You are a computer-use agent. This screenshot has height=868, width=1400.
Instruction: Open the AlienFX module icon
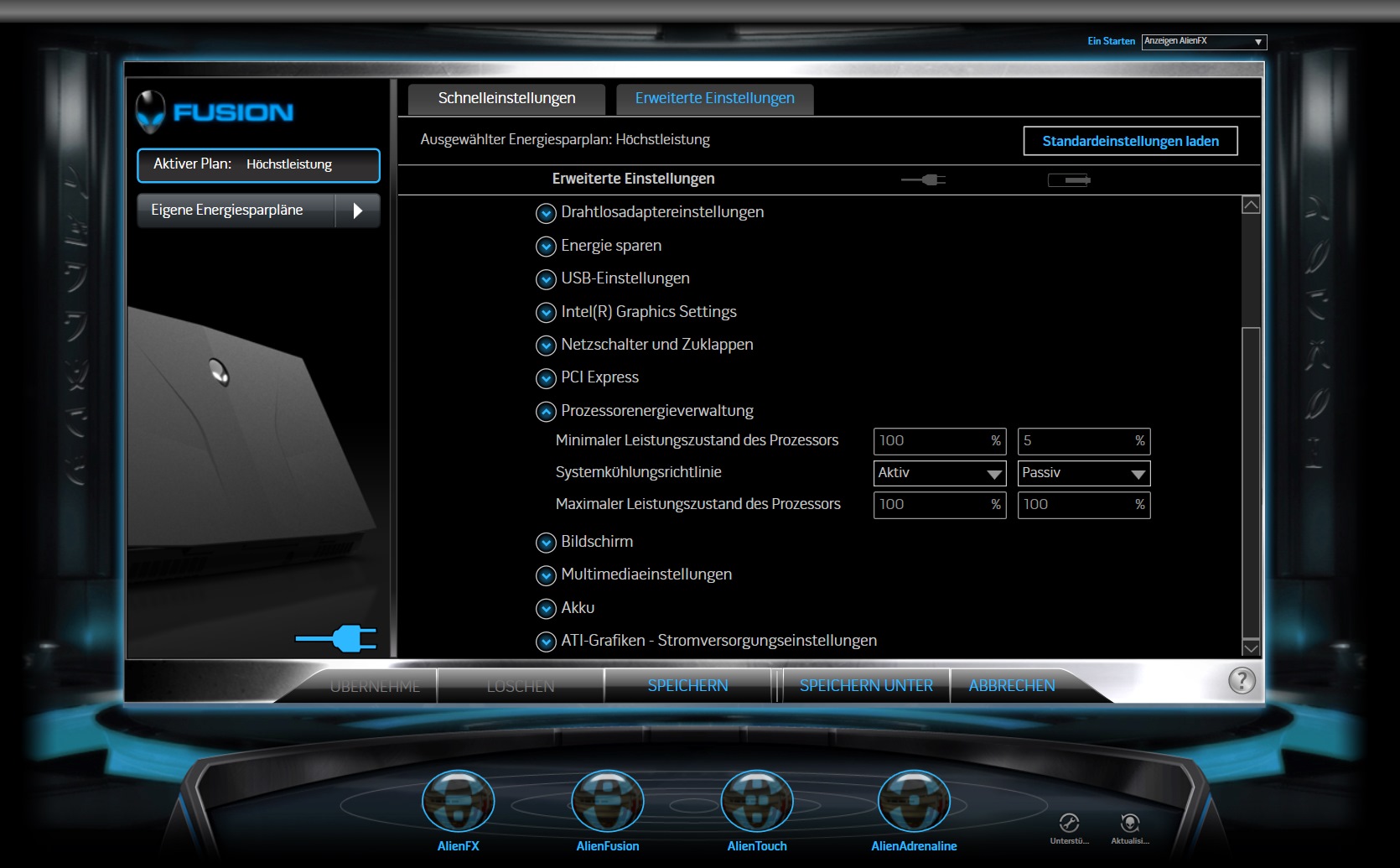point(458,801)
